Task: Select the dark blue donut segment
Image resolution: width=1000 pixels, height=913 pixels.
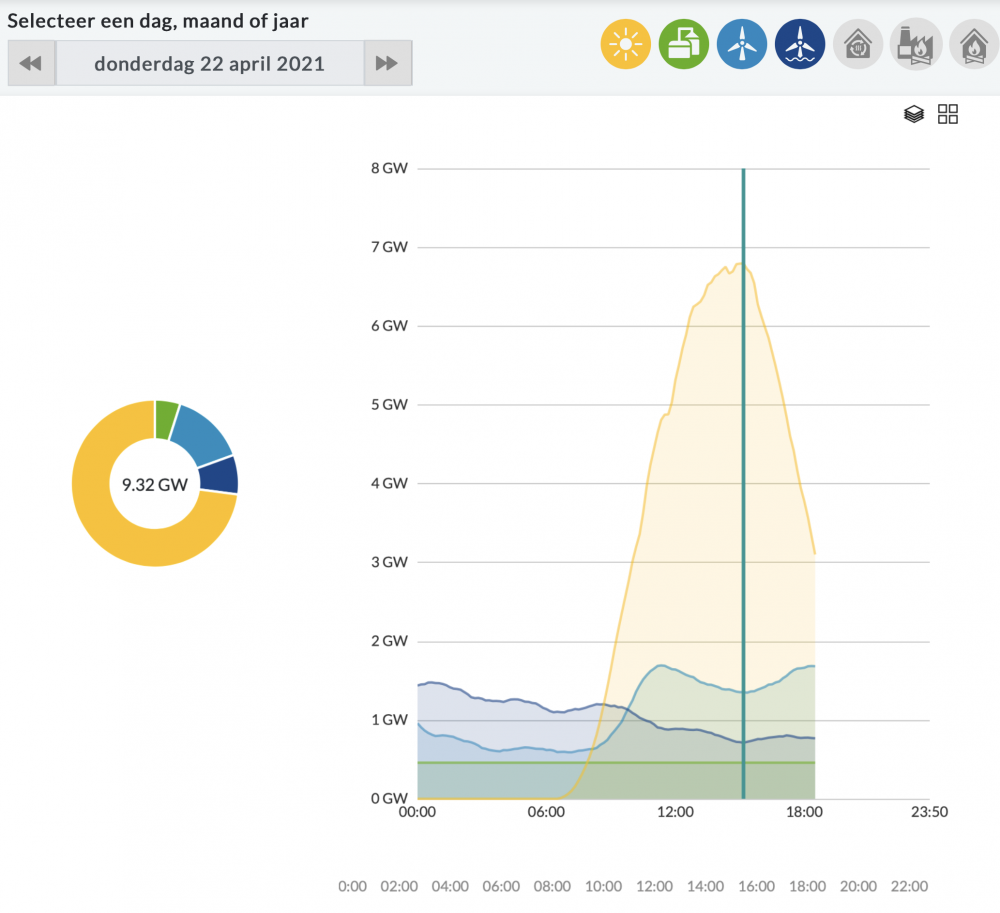Action: coord(219,475)
